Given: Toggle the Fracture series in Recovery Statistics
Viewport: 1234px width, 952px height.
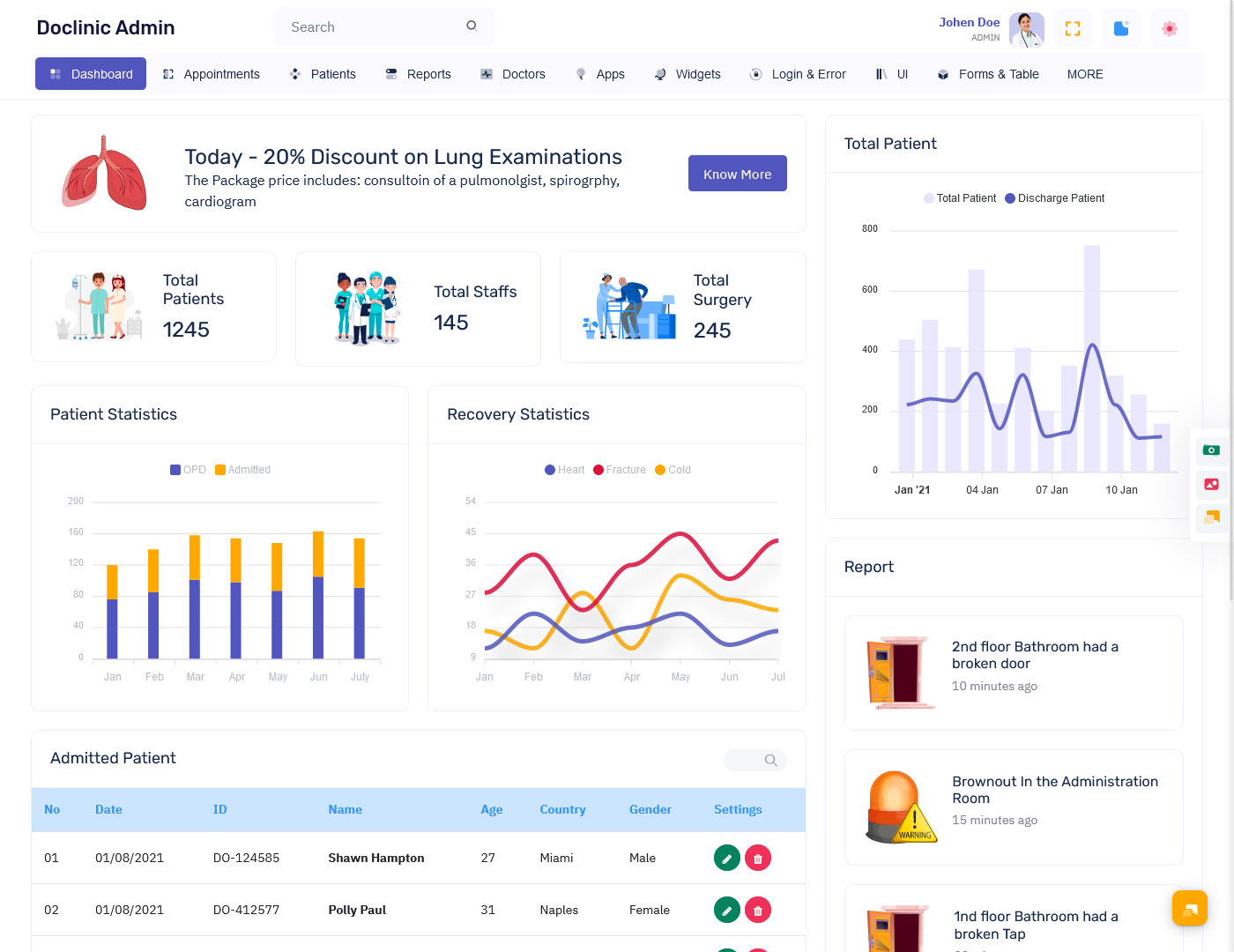Looking at the screenshot, I should click(619, 470).
